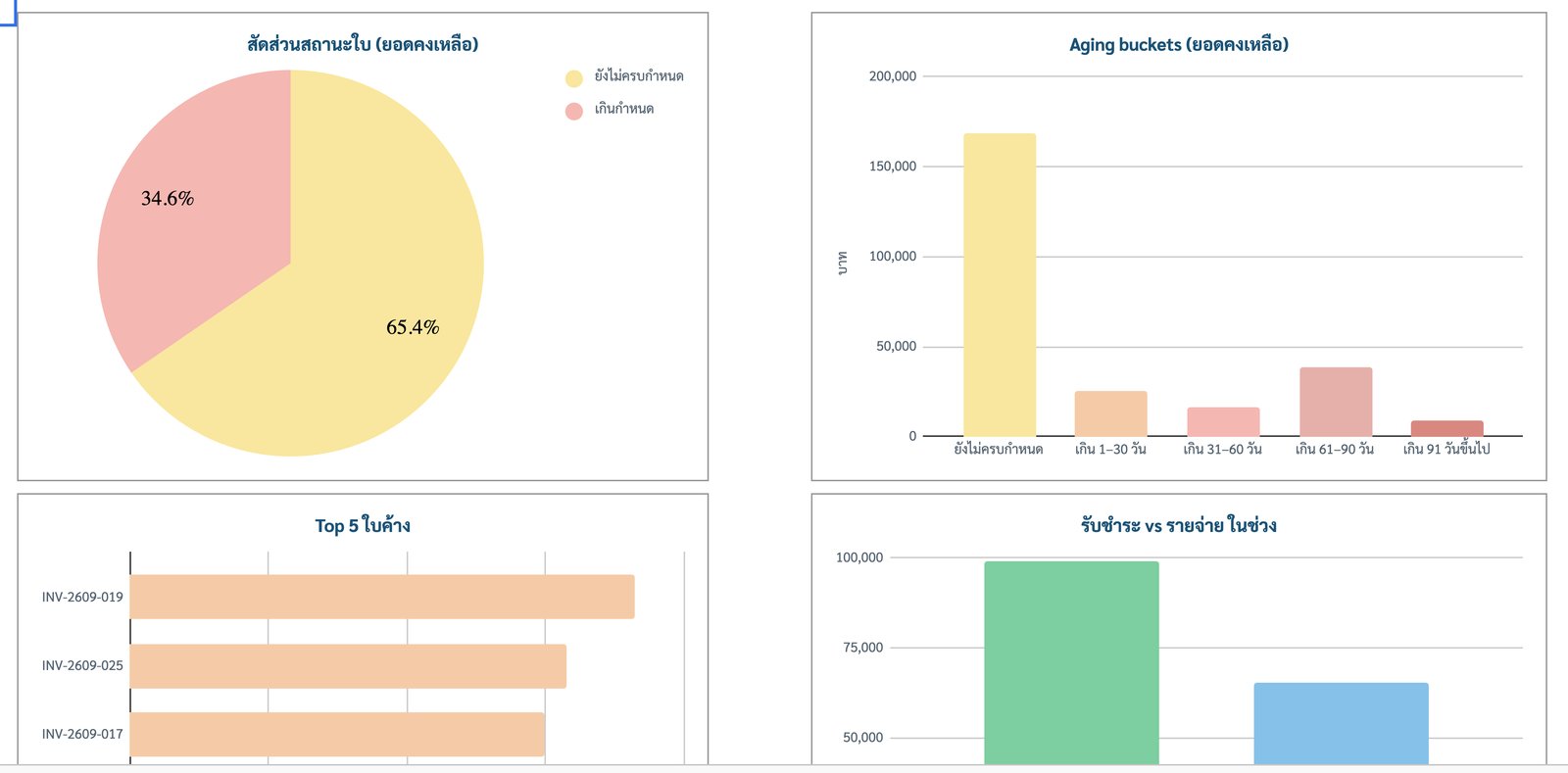Click the เกิน 1–30 วัน bar
This screenshot has width=1568, height=773.
pyautogui.click(x=1110, y=413)
